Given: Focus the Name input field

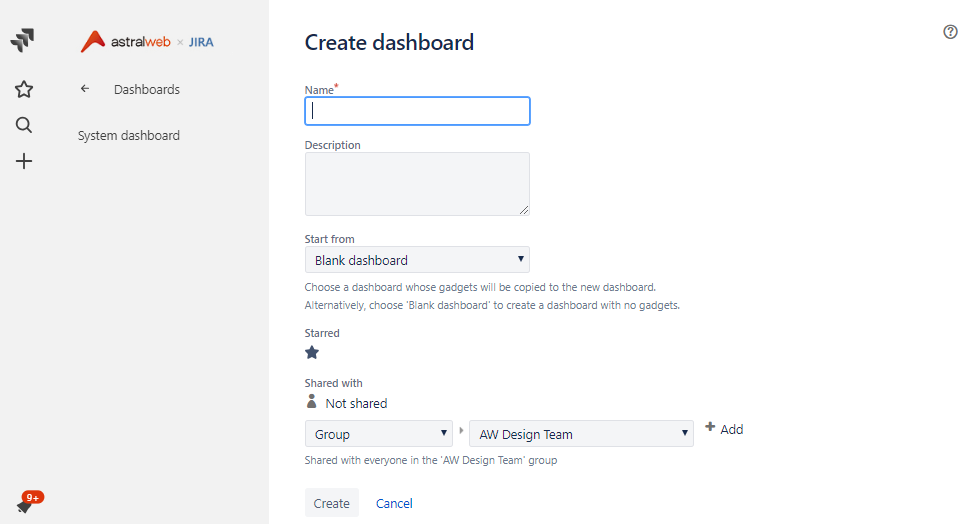Looking at the screenshot, I should coord(417,111).
